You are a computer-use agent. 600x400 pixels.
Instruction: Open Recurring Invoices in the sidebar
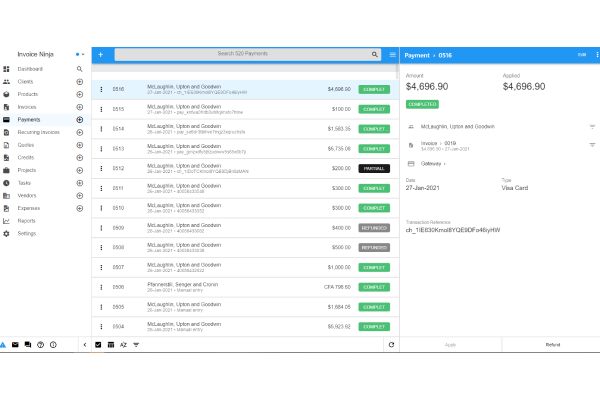pos(38,132)
